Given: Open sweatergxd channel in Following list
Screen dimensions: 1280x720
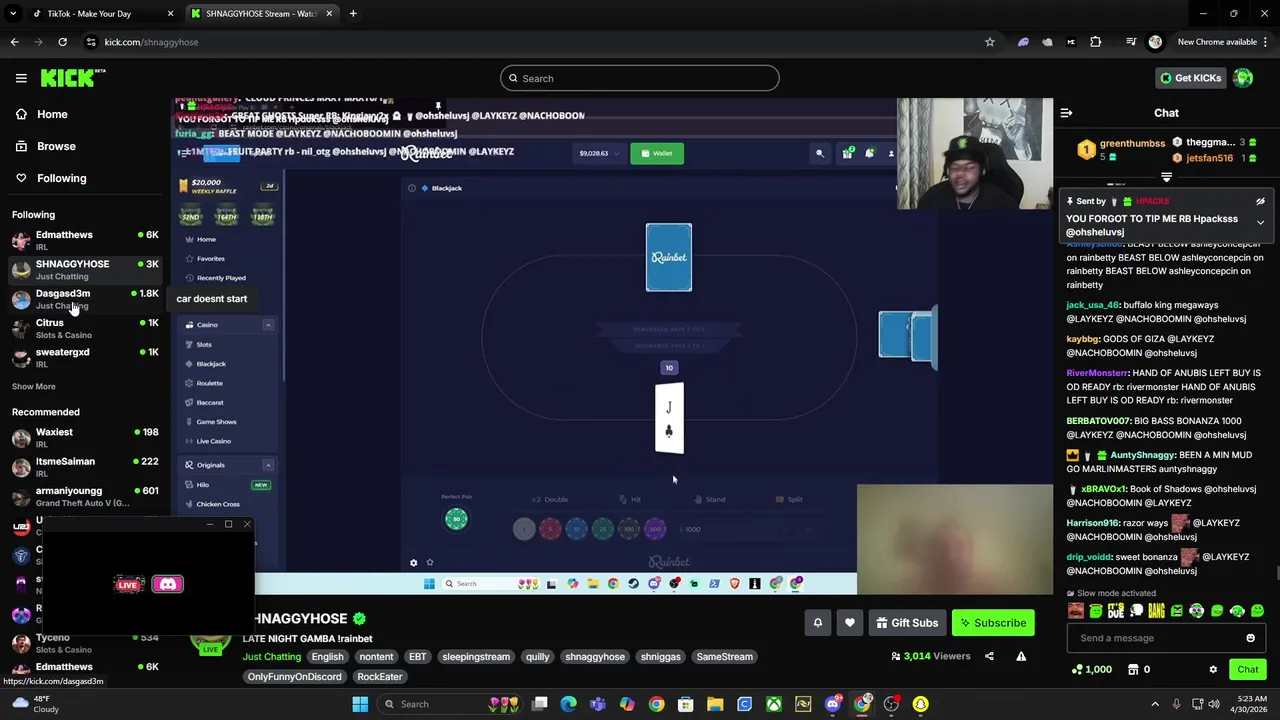Looking at the screenshot, I should point(85,357).
